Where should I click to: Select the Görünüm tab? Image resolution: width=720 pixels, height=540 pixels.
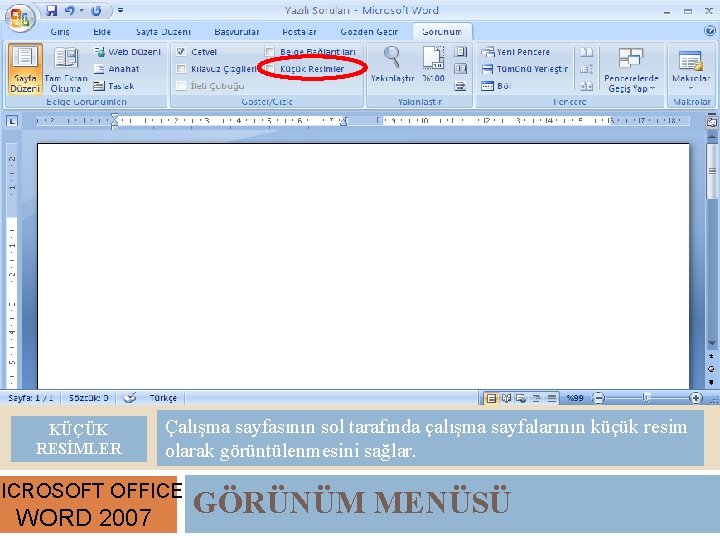tap(442, 32)
